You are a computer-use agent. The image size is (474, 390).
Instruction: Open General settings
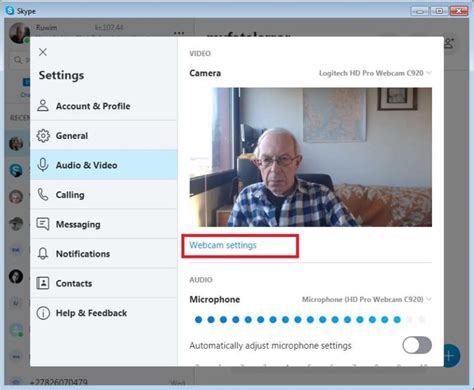(x=104, y=136)
